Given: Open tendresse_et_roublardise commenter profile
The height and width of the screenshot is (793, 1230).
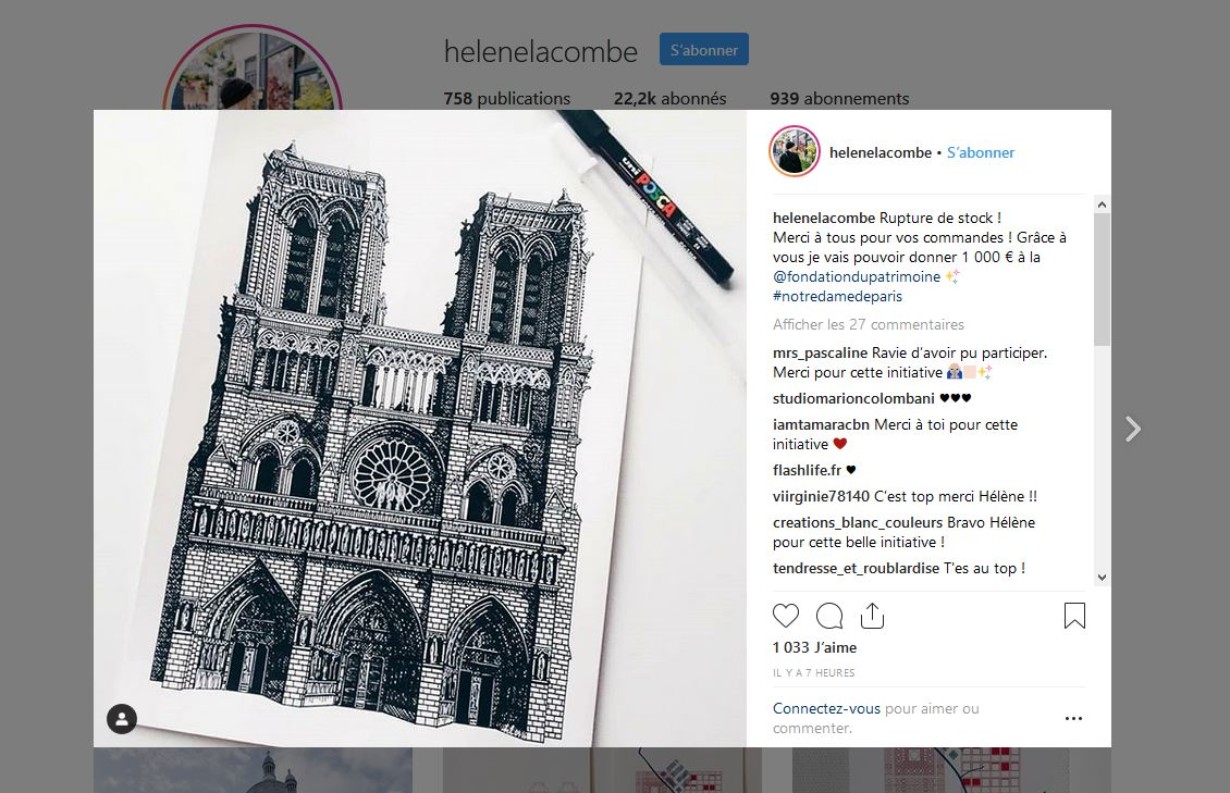Looking at the screenshot, I should click(x=856, y=569).
